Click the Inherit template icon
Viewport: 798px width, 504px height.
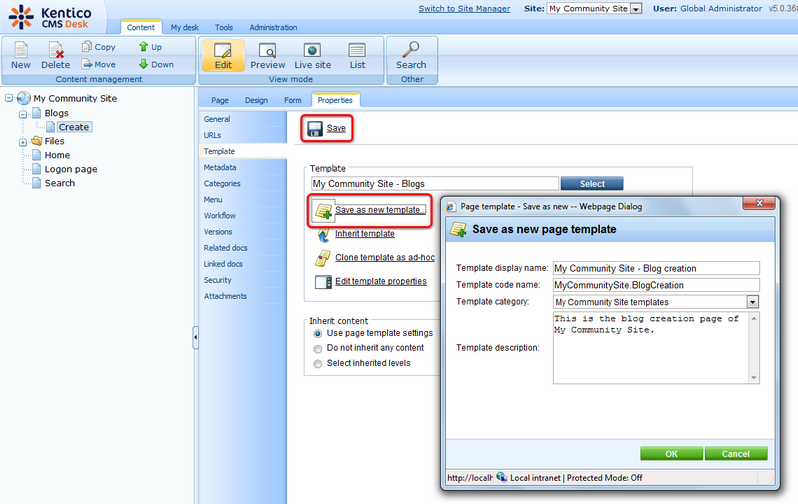[x=323, y=235]
